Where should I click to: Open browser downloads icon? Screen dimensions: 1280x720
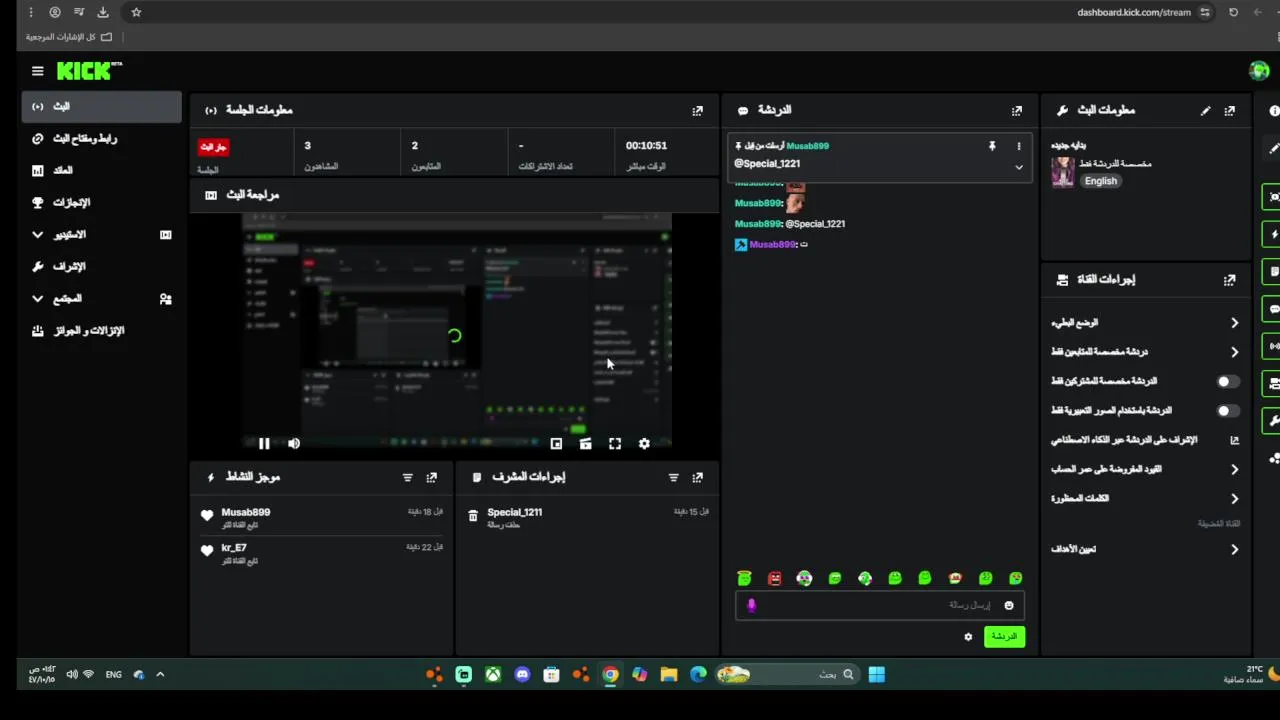click(103, 13)
